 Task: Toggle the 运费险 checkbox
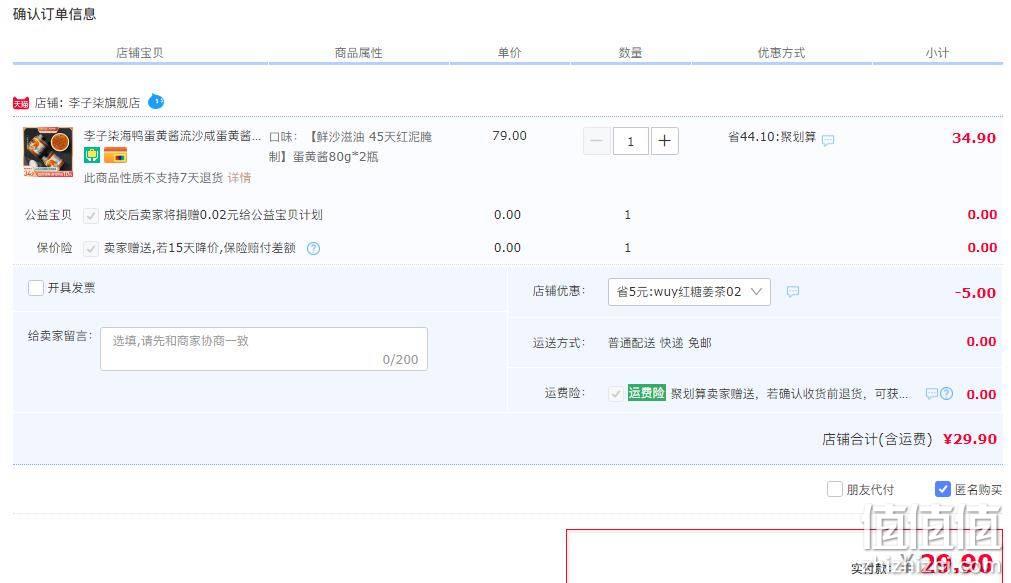pyautogui.click(x=616, y=393)
